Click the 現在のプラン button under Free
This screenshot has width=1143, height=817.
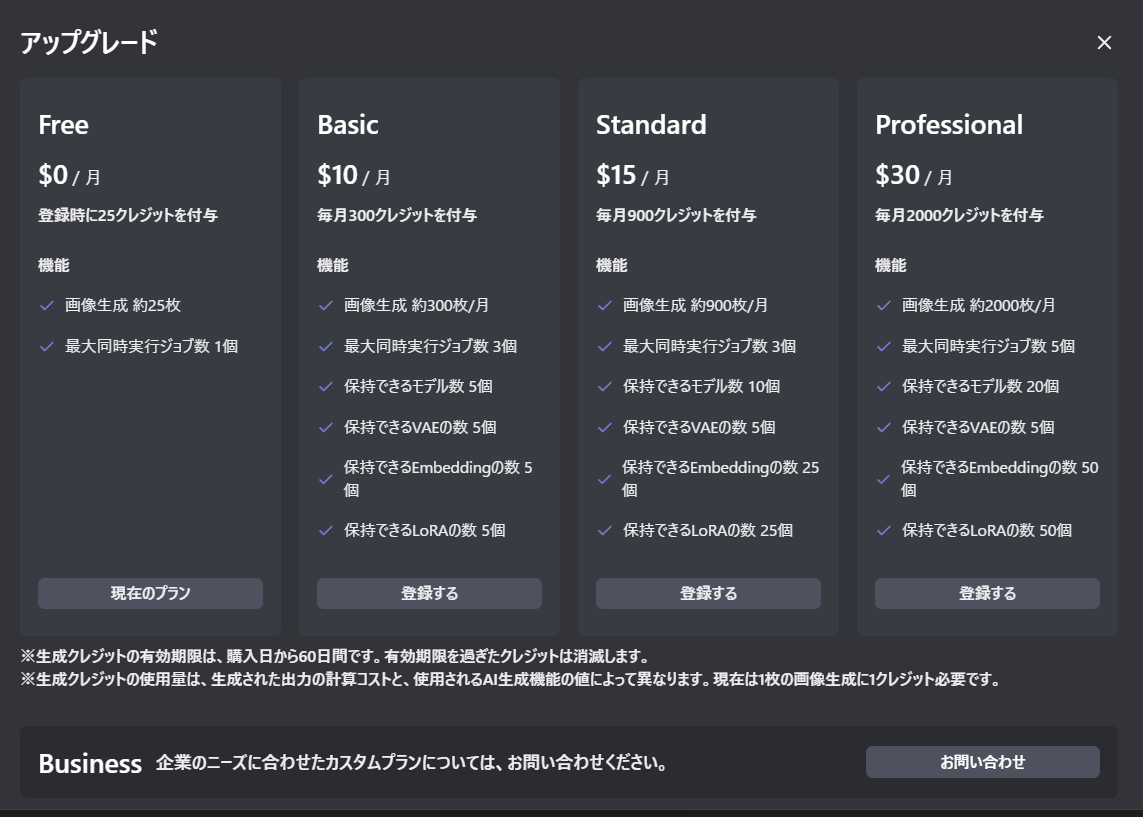(150, 593)
